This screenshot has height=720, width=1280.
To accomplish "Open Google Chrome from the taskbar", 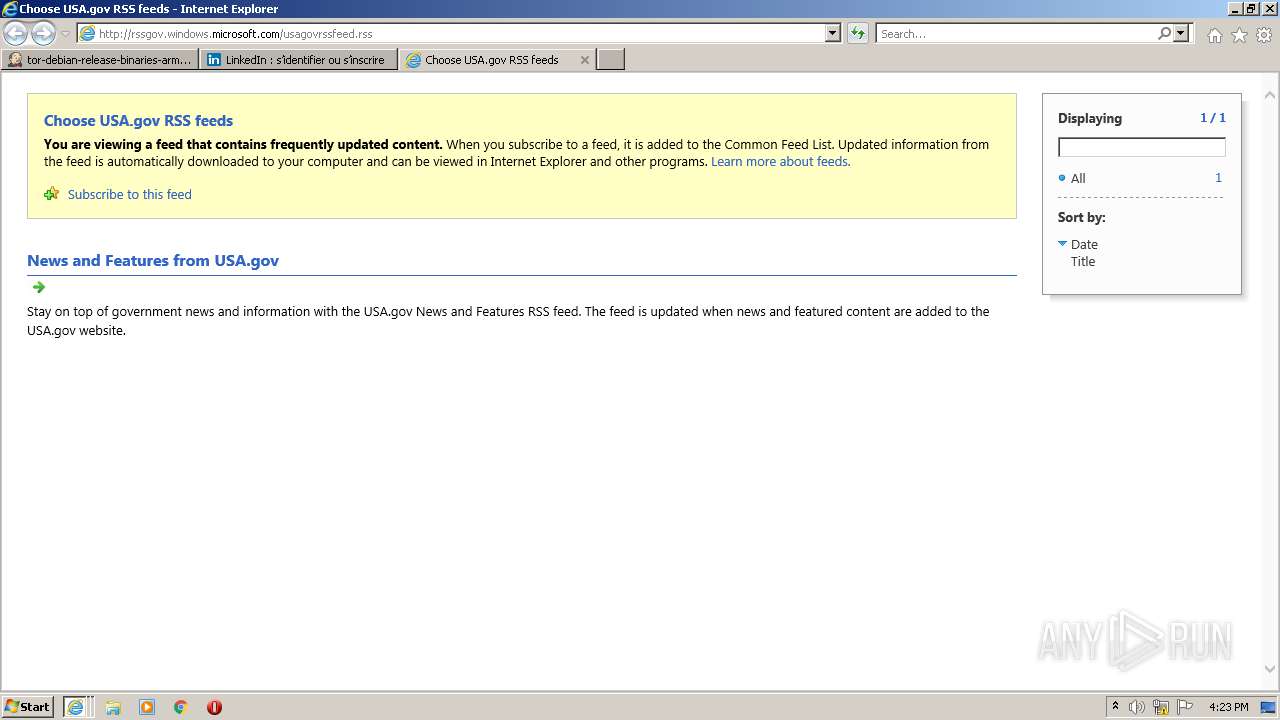I will (x=181, y=707).
